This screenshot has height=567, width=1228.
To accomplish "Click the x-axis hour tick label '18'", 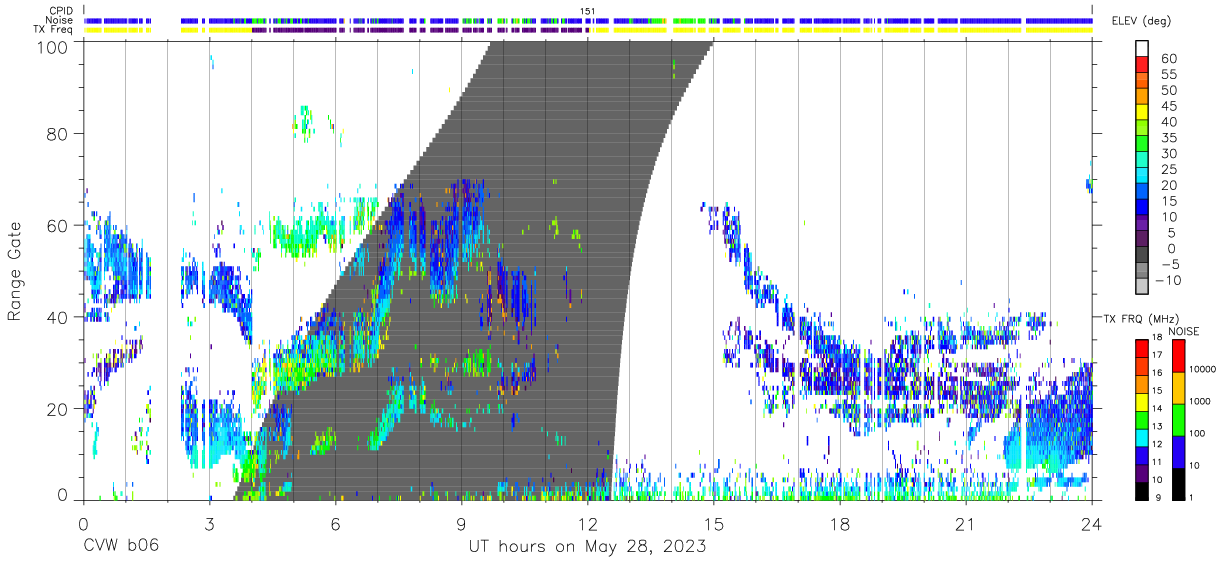I will click(x=840, y=524).
